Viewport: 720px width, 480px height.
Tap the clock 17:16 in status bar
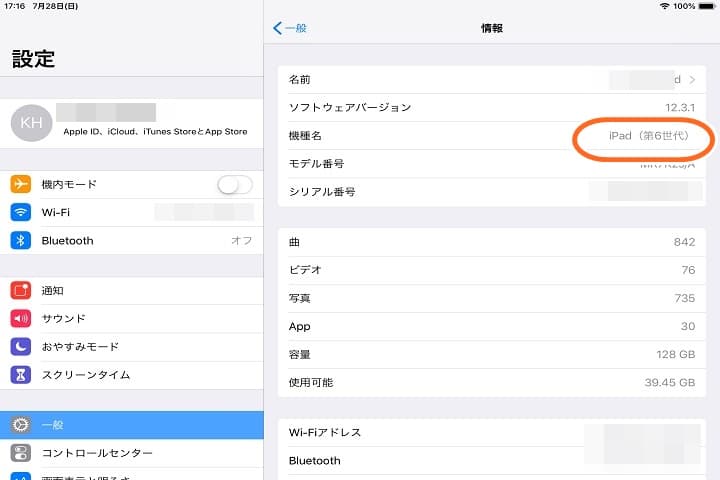tap(14, 6)
